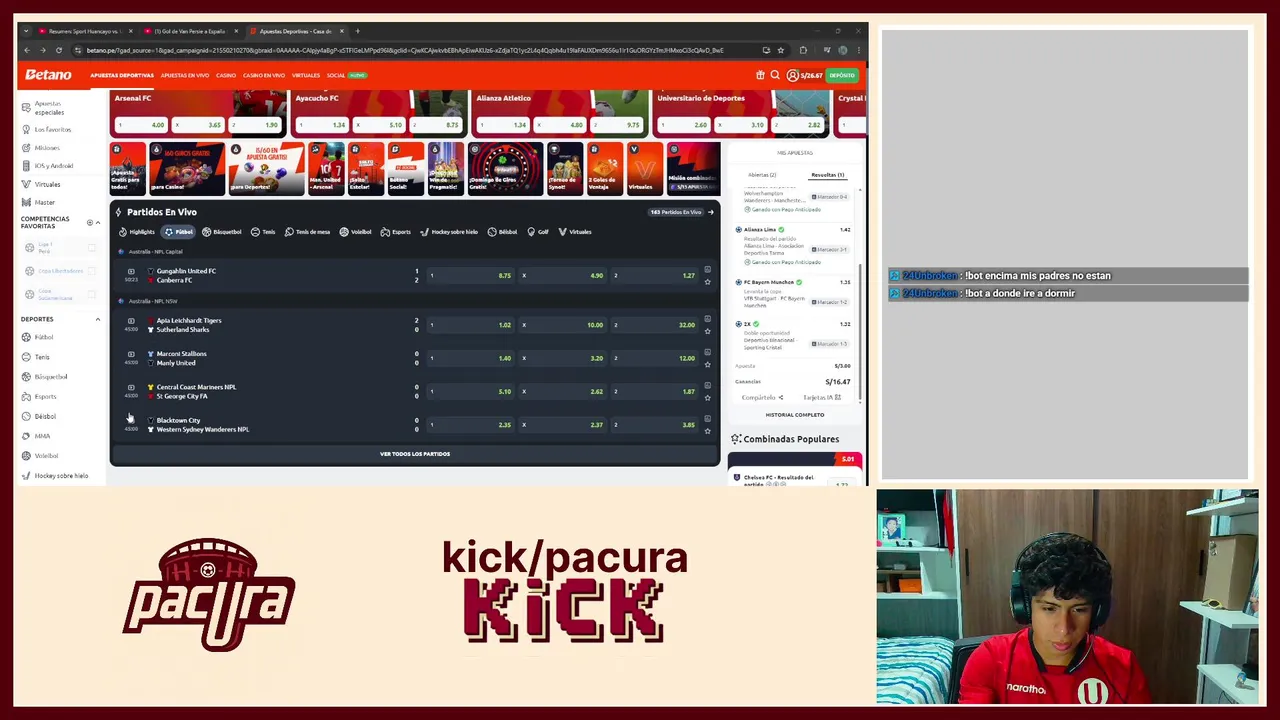Image resolution: width=1280 pixels, height=720 pixels.
Task: Reload the page with the browser refresh icon
Action: 58,50
